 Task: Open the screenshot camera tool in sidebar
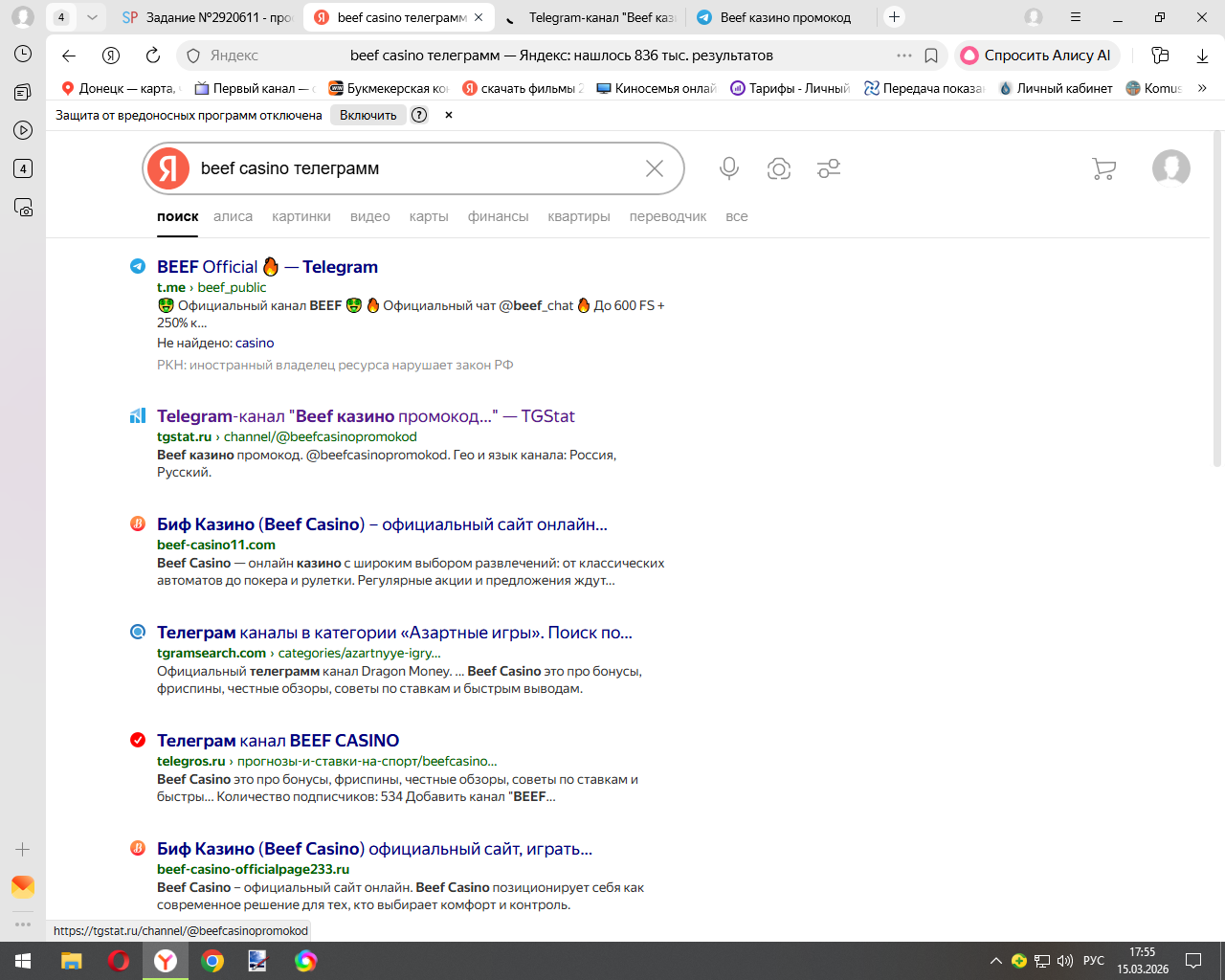[x=23, y=207]
